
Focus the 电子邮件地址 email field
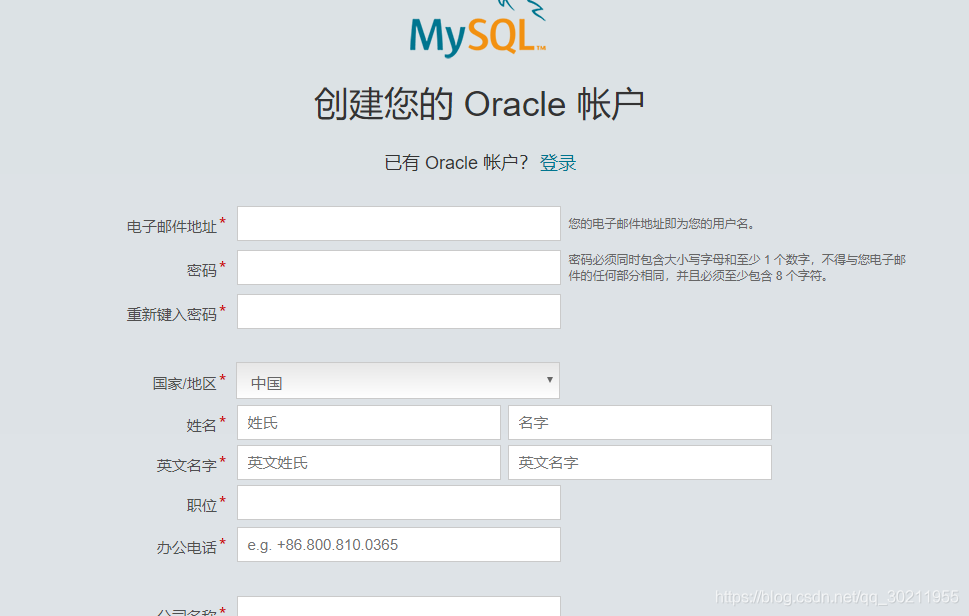tap(399, 224)
